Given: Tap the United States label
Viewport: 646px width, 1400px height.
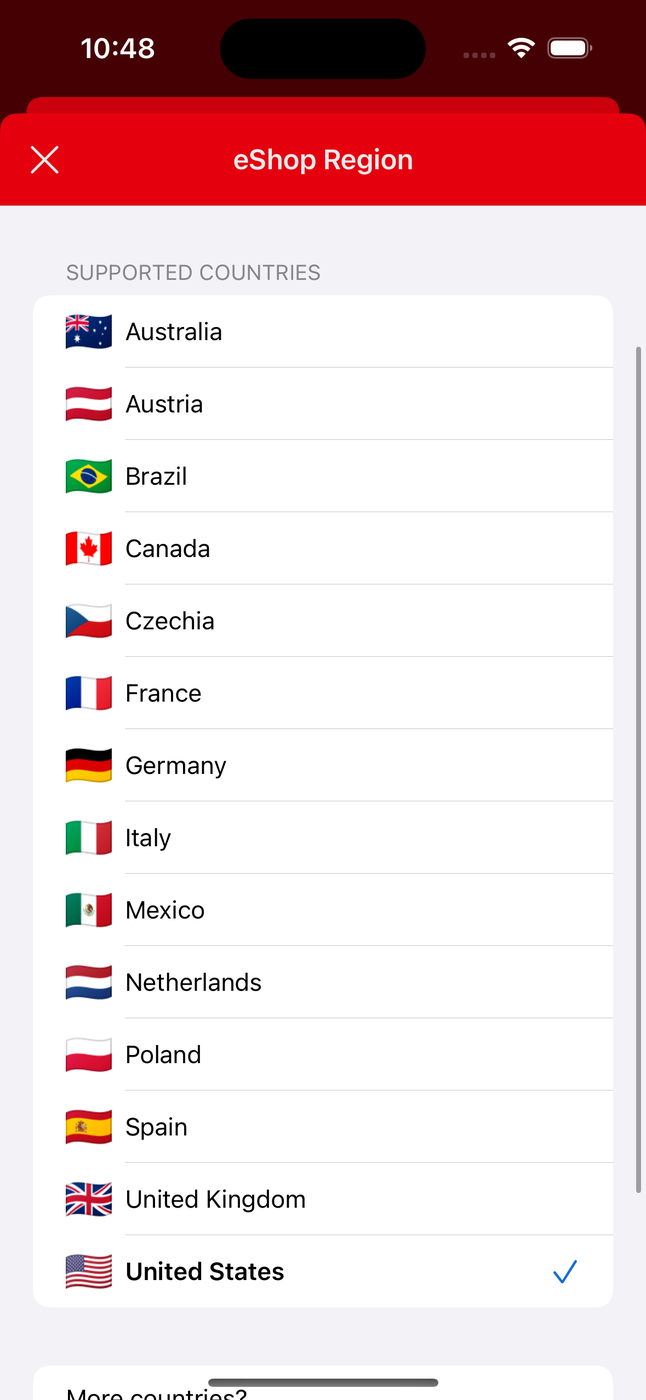Looking at the screenshot, I should (205, 1272).
